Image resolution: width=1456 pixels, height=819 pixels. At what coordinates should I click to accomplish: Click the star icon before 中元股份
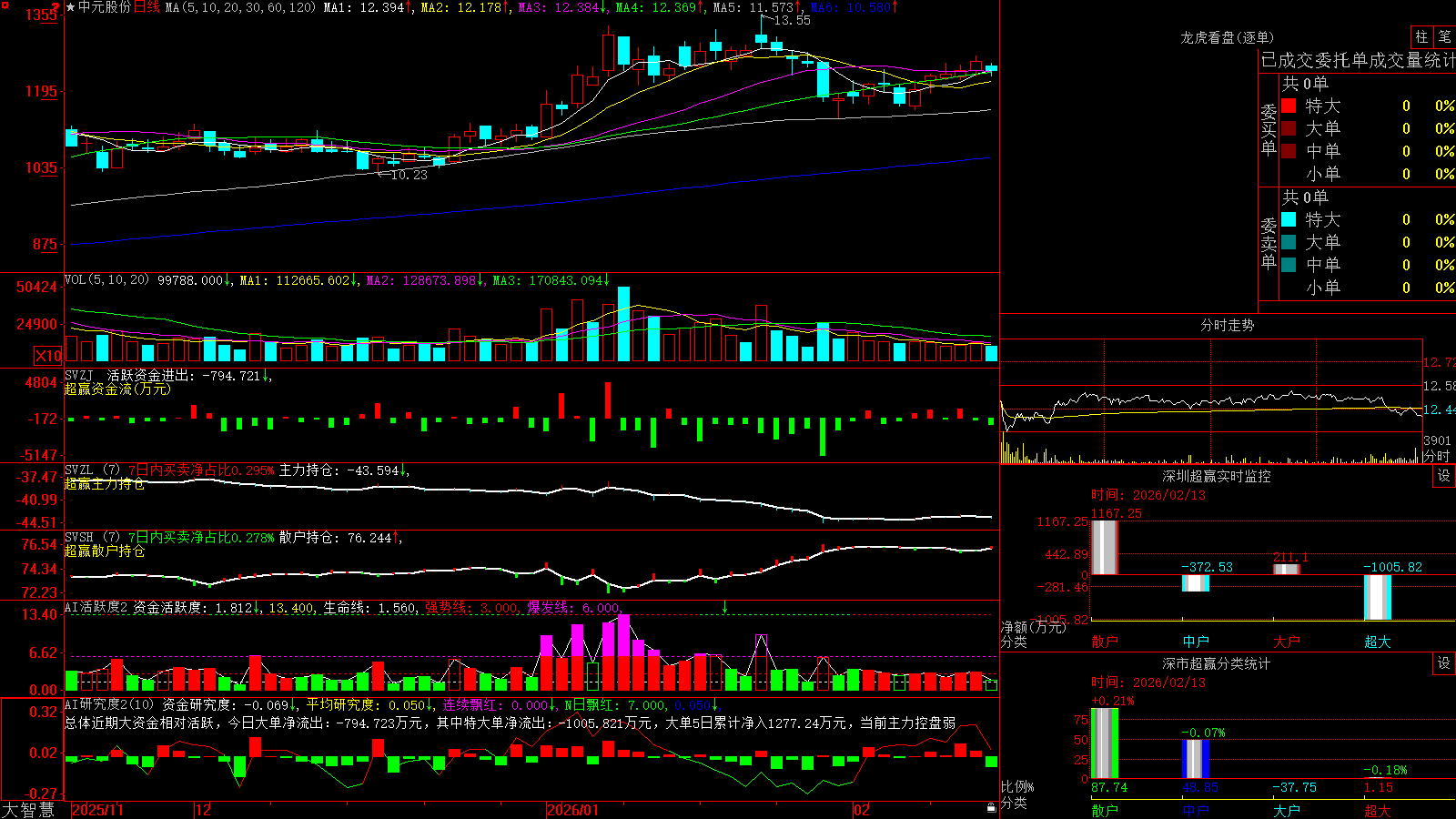pos(71,7)
